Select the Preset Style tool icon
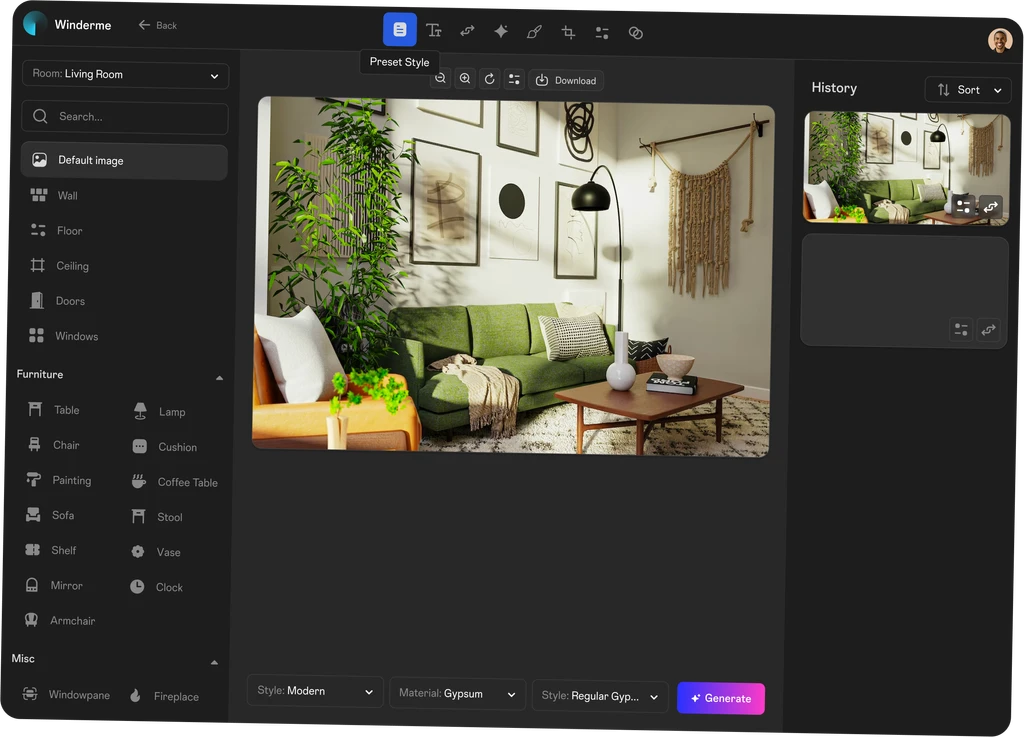 400,30
